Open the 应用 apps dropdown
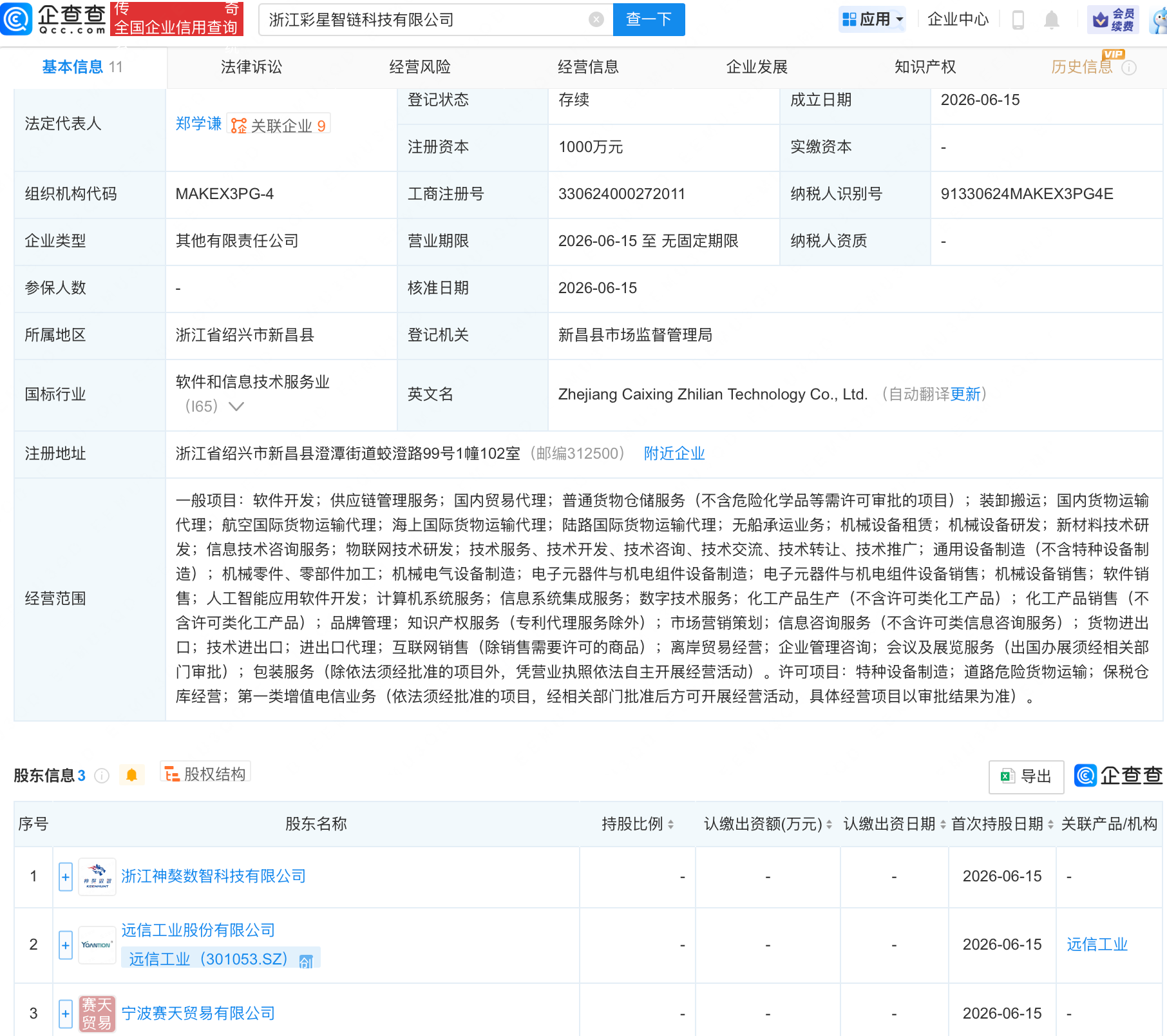 [873, 19]
